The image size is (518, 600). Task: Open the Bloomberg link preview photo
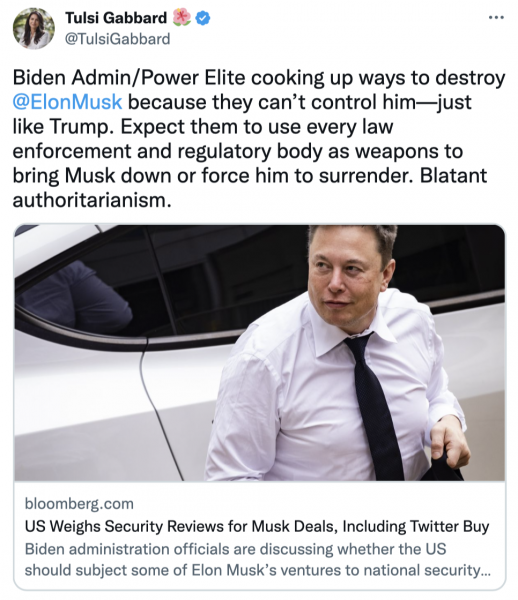point(259,352)
